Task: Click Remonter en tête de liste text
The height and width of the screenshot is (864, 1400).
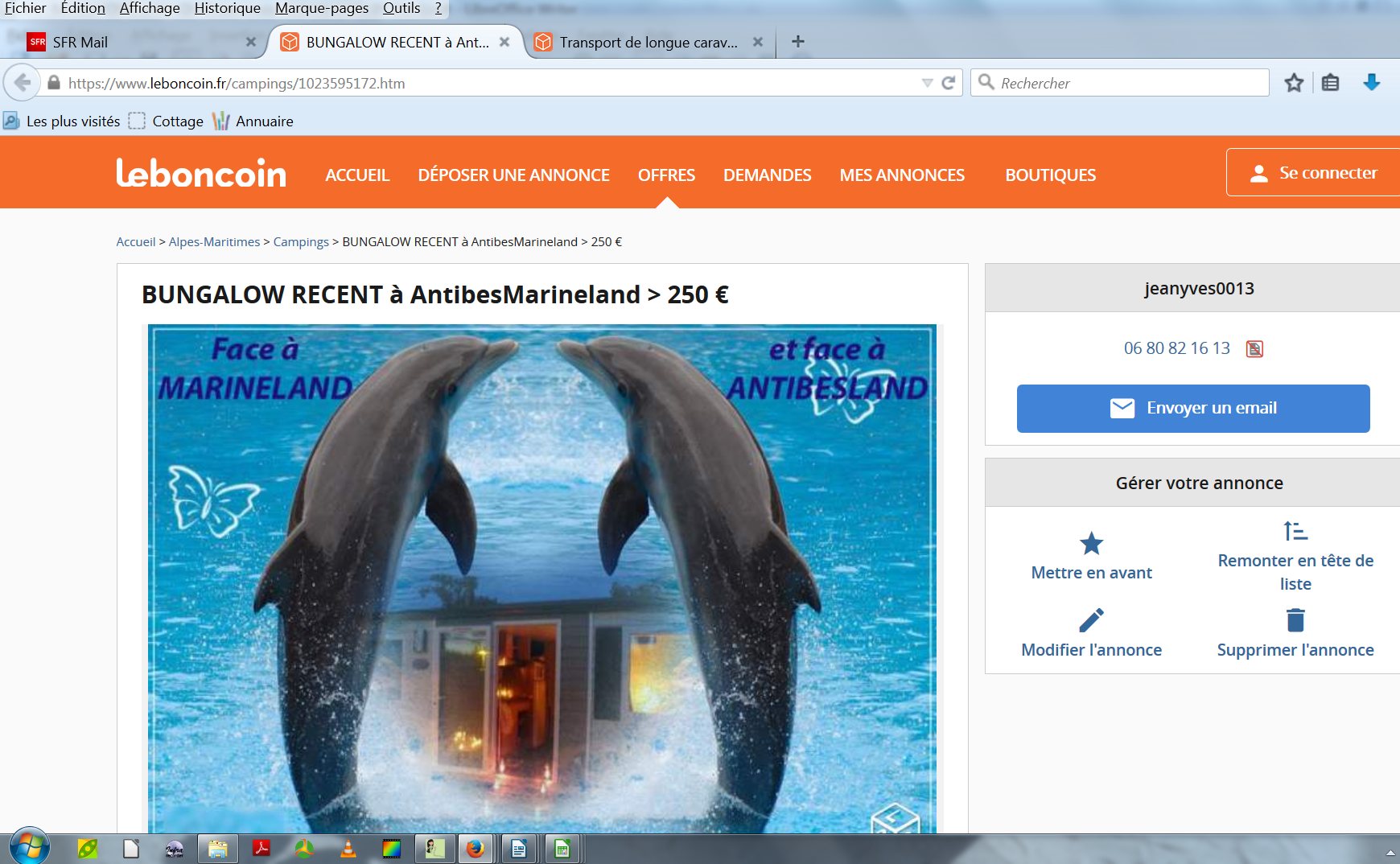Action: pos(1295,572)
